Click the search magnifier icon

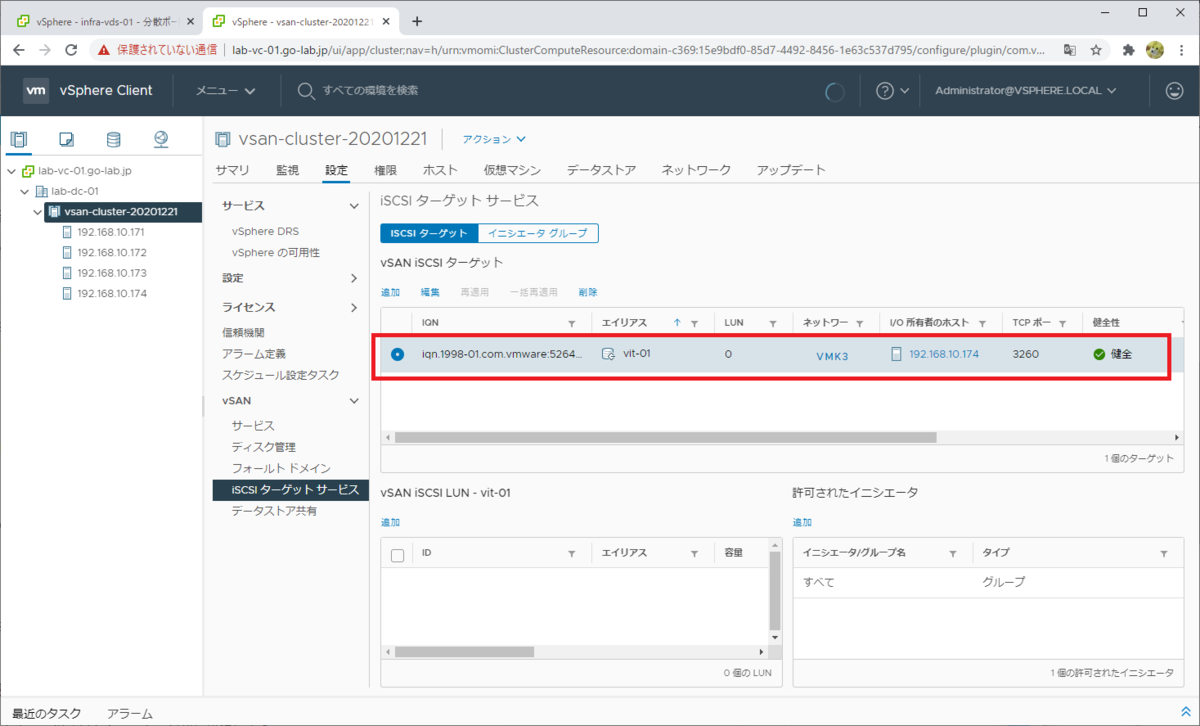(306, 91)
